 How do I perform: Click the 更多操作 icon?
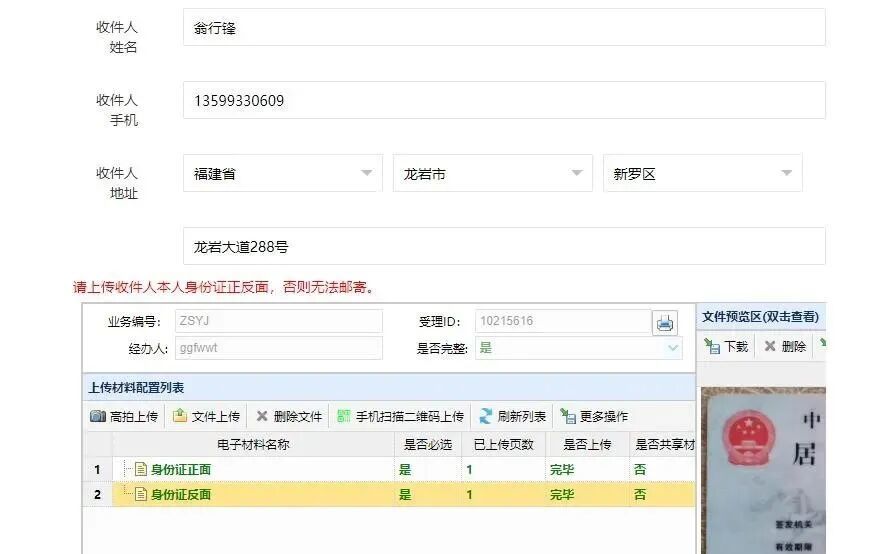[568, 416]
